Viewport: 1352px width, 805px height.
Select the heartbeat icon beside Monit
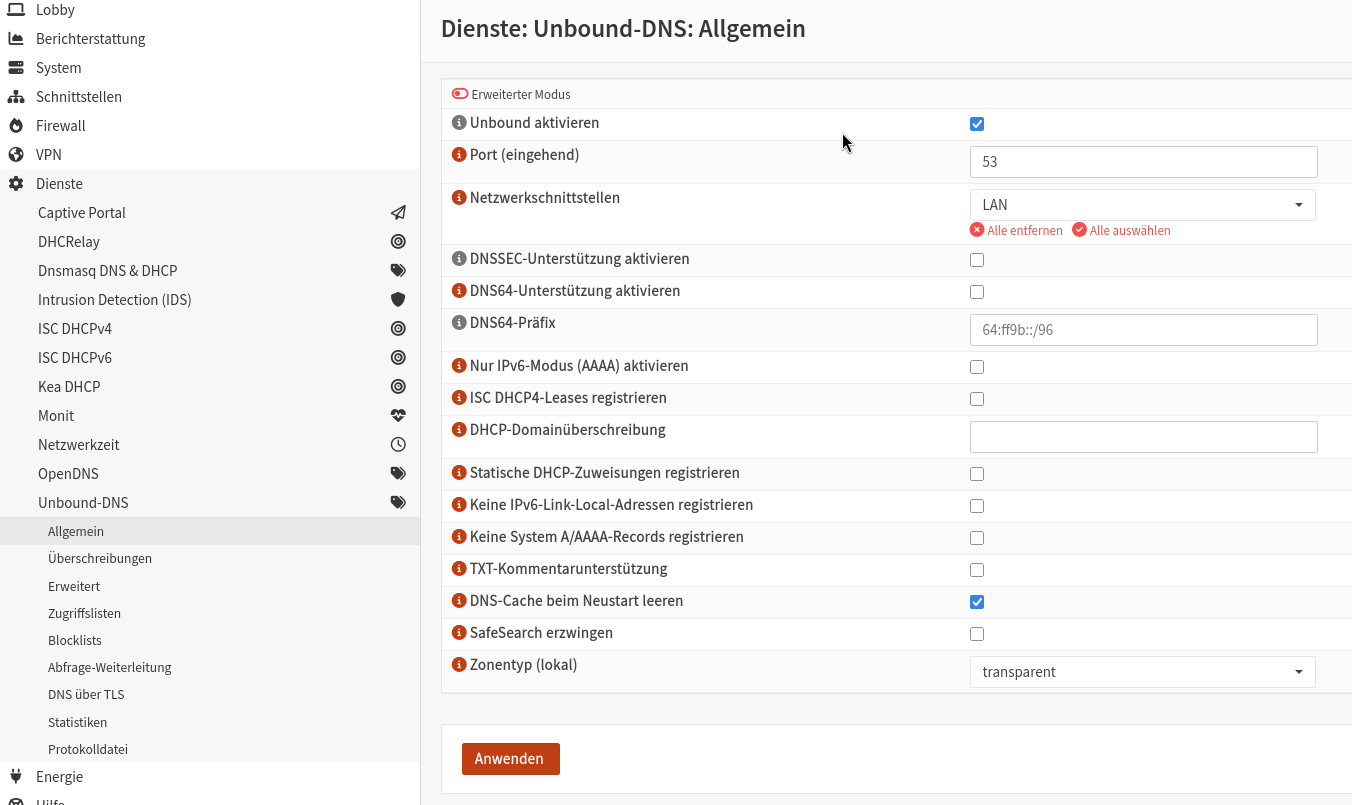tap(397, 415)
